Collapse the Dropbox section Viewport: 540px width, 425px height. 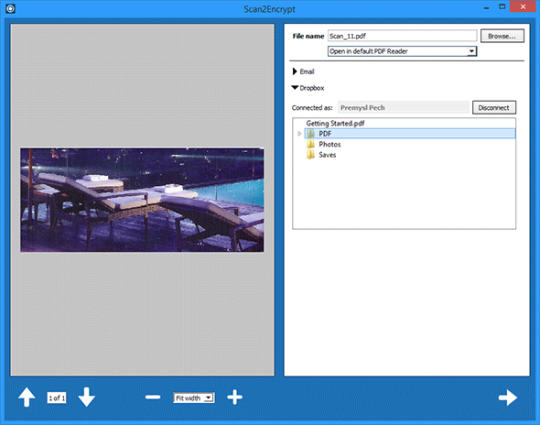[308, 88]
